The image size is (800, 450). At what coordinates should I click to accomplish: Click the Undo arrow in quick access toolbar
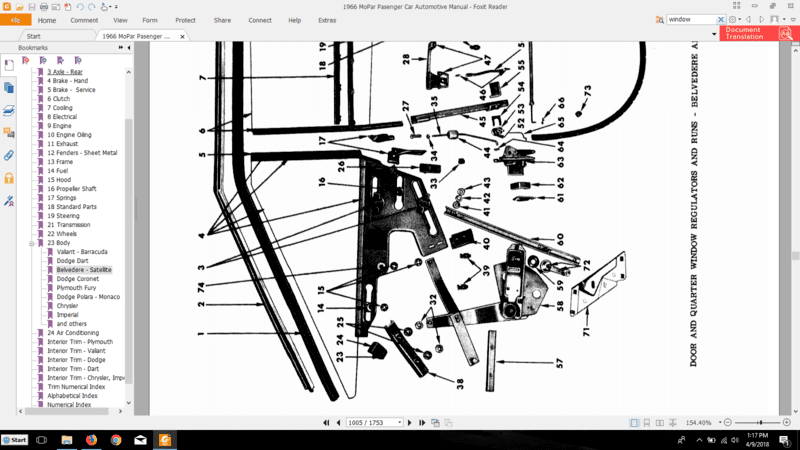click(x=80, y=7)
